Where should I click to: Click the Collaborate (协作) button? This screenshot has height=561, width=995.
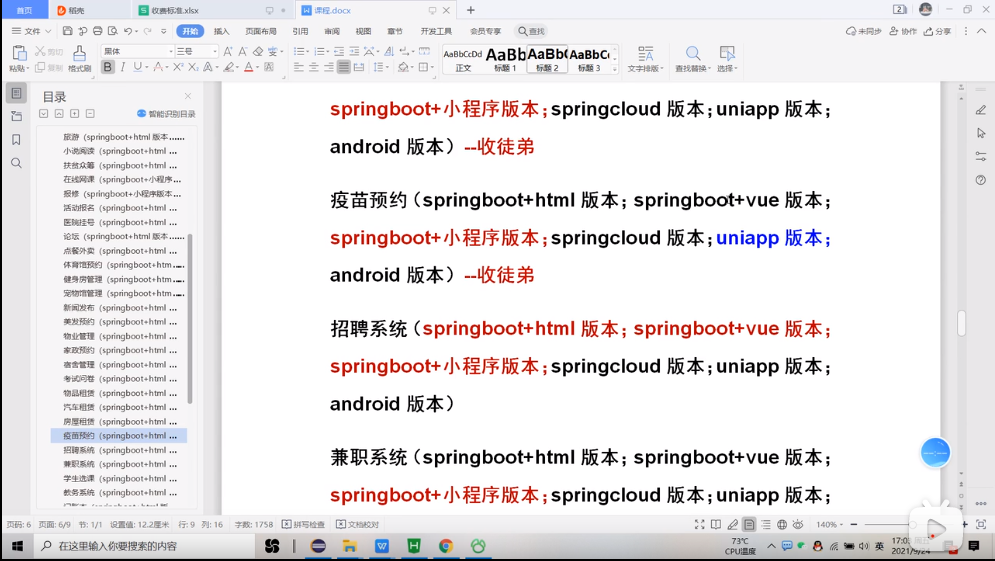coord(903,31)
